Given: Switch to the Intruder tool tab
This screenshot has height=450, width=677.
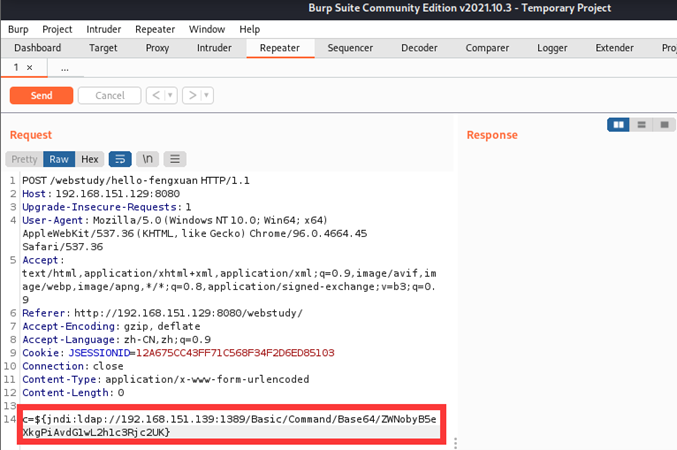Looking at the screenshot, I should (x=214, y=48).
